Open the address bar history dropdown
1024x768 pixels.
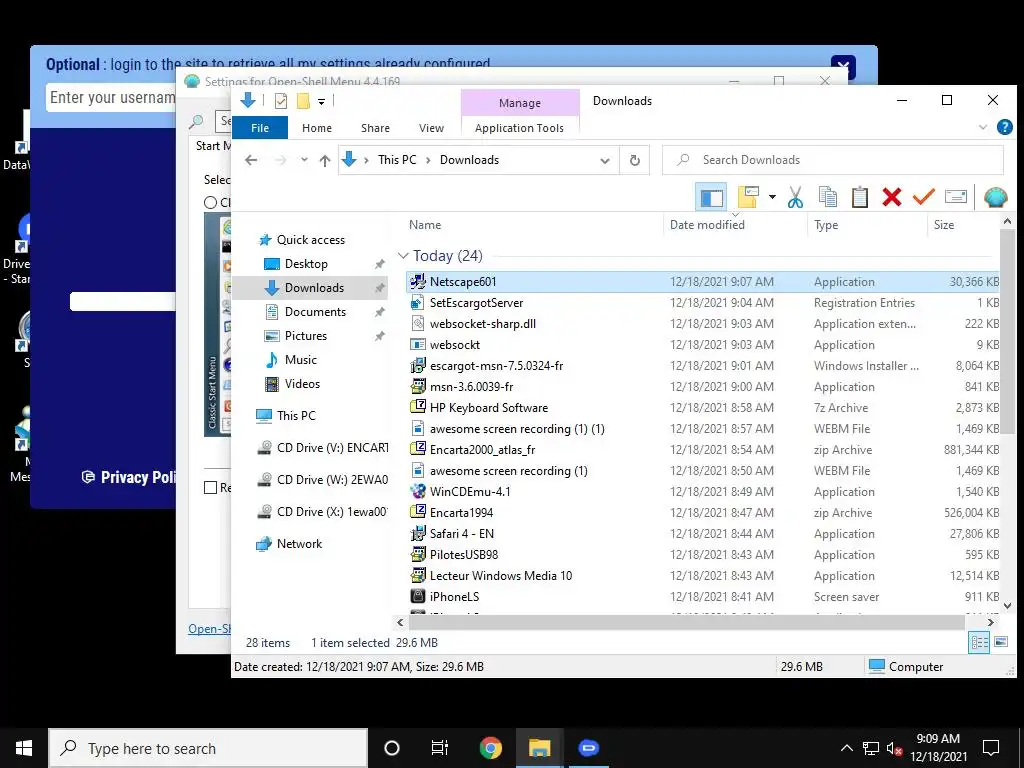pyautogui.click(x=605, y=160)
